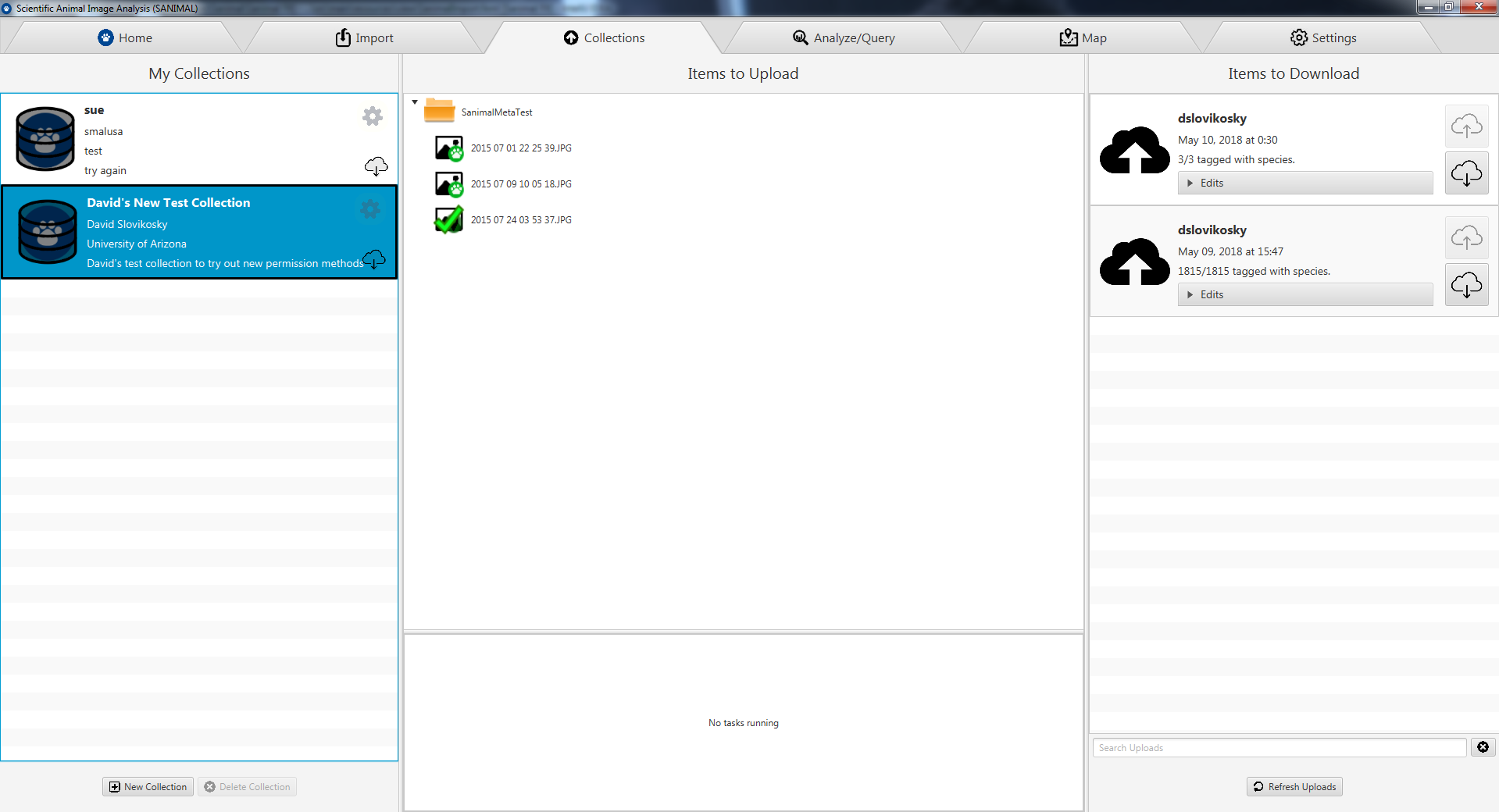Click download cloud button for May 10, 2018 entry
The height and width of the screenshot is (812, 1499).
(x=1466, y=173)
